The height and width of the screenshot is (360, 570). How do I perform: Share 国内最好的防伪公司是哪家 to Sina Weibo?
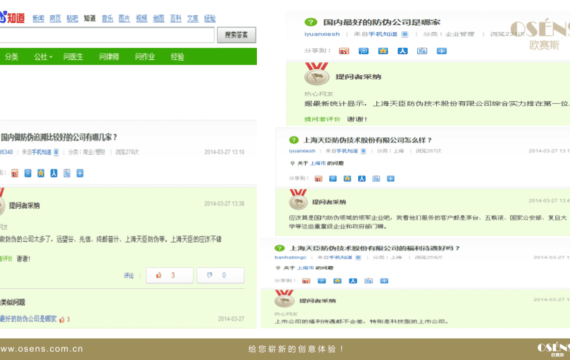pyautogui.click(x=344, y=51)
